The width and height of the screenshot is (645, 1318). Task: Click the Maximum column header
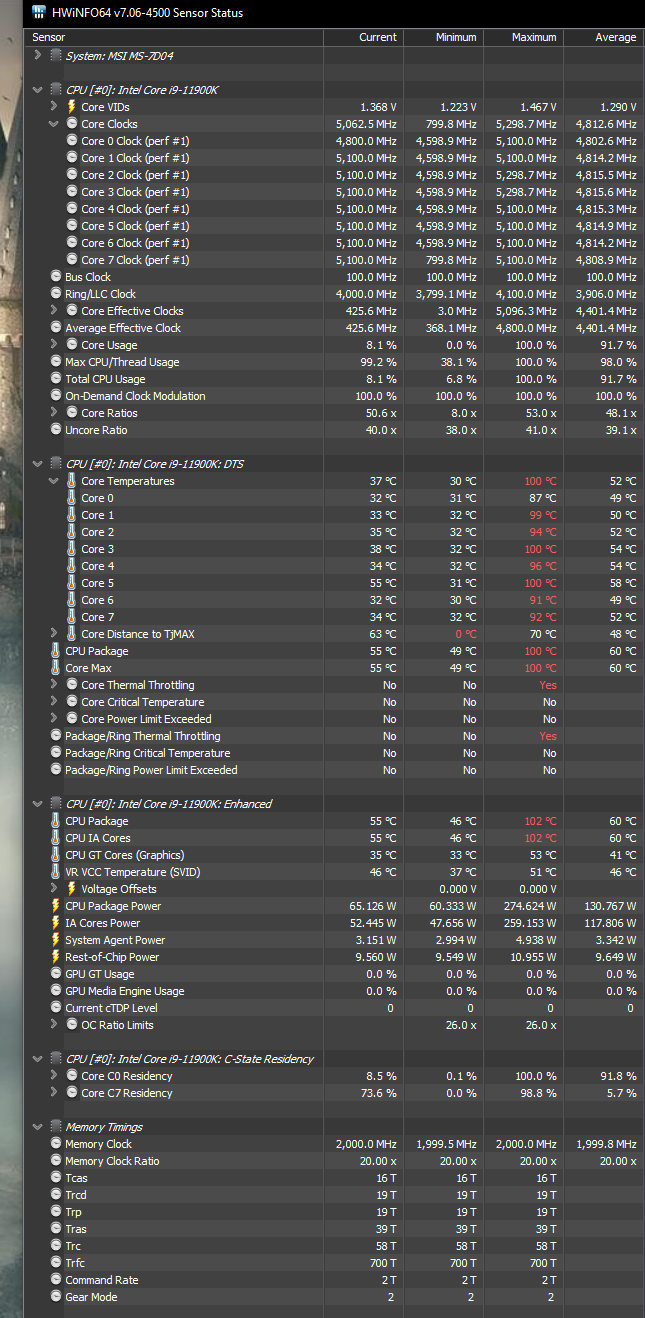524,37
